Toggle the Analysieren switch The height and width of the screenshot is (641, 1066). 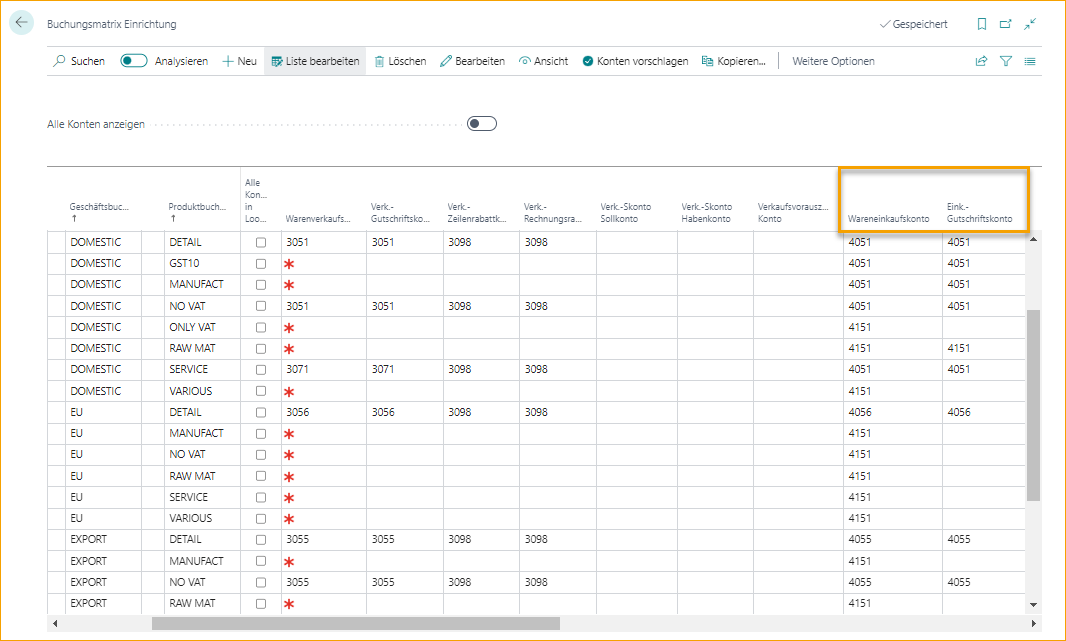[134, 61]
